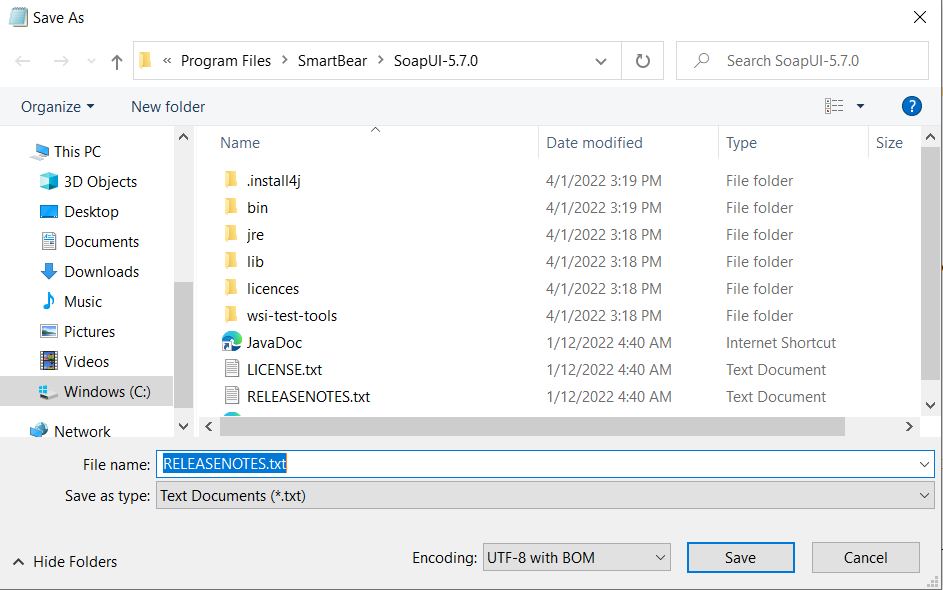
Task: Open Music in the navigation pane
Action: [x=83, y=301]
